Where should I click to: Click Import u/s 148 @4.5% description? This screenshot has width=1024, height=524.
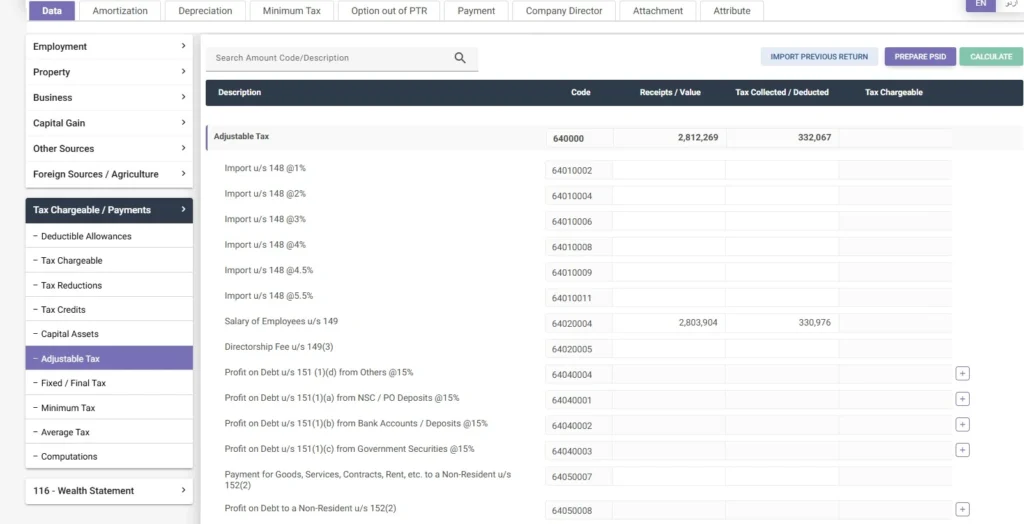pos(269,270)
